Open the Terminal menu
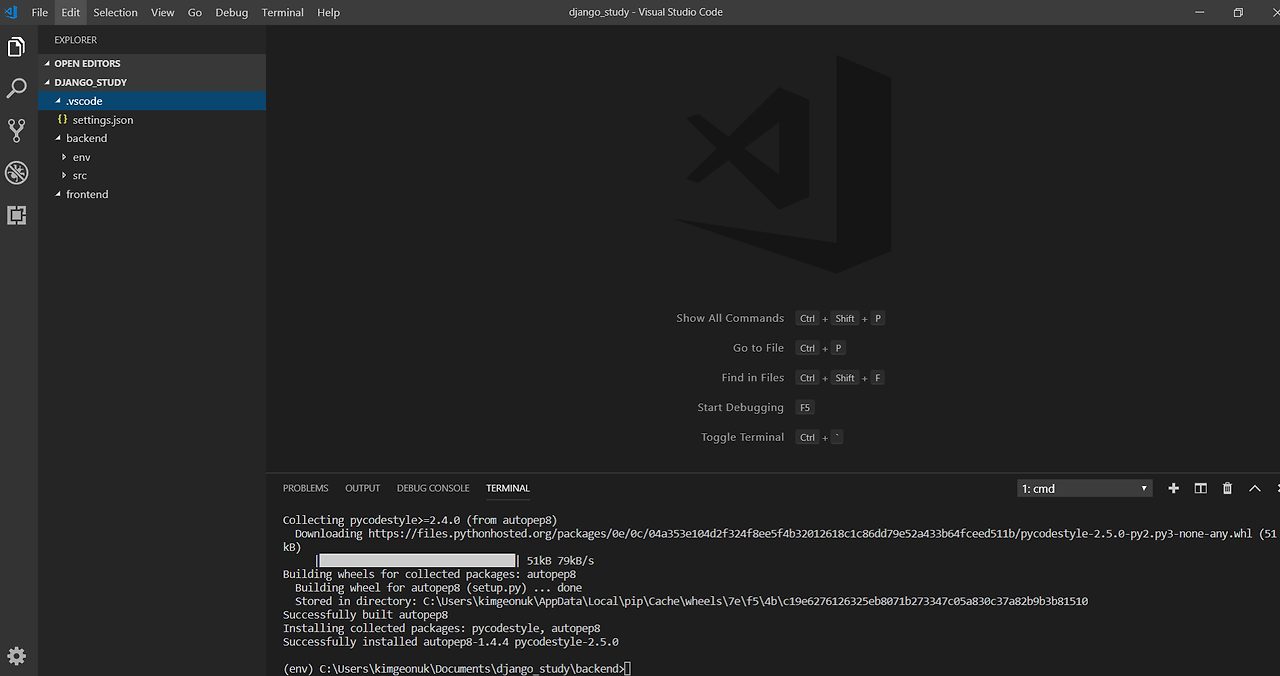This screenshot has width=1280, height=676. pyautogui.click(x=282, y=12)
